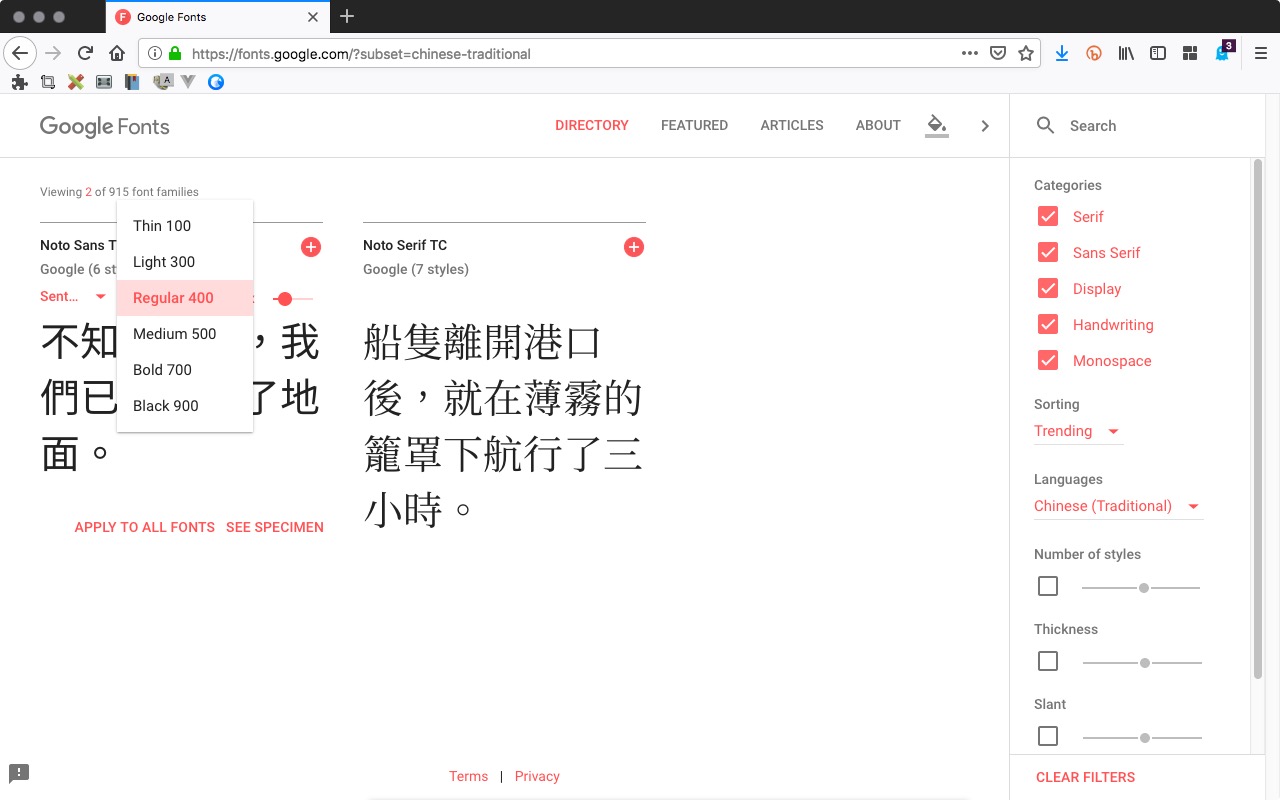Image resolution: width=1280 pixels, height=800 pixels.
Task: Click the green padlock security icon
Action: point(175,54)
